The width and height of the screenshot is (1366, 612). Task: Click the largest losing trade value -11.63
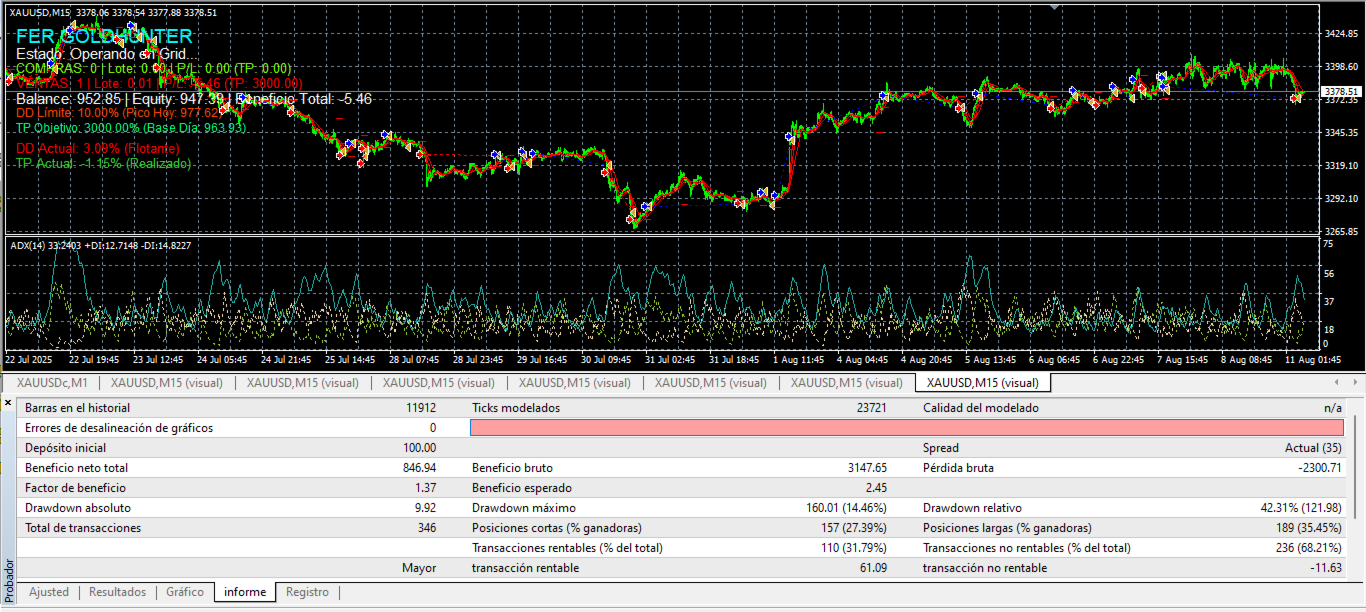click(x=1327, y=568)
